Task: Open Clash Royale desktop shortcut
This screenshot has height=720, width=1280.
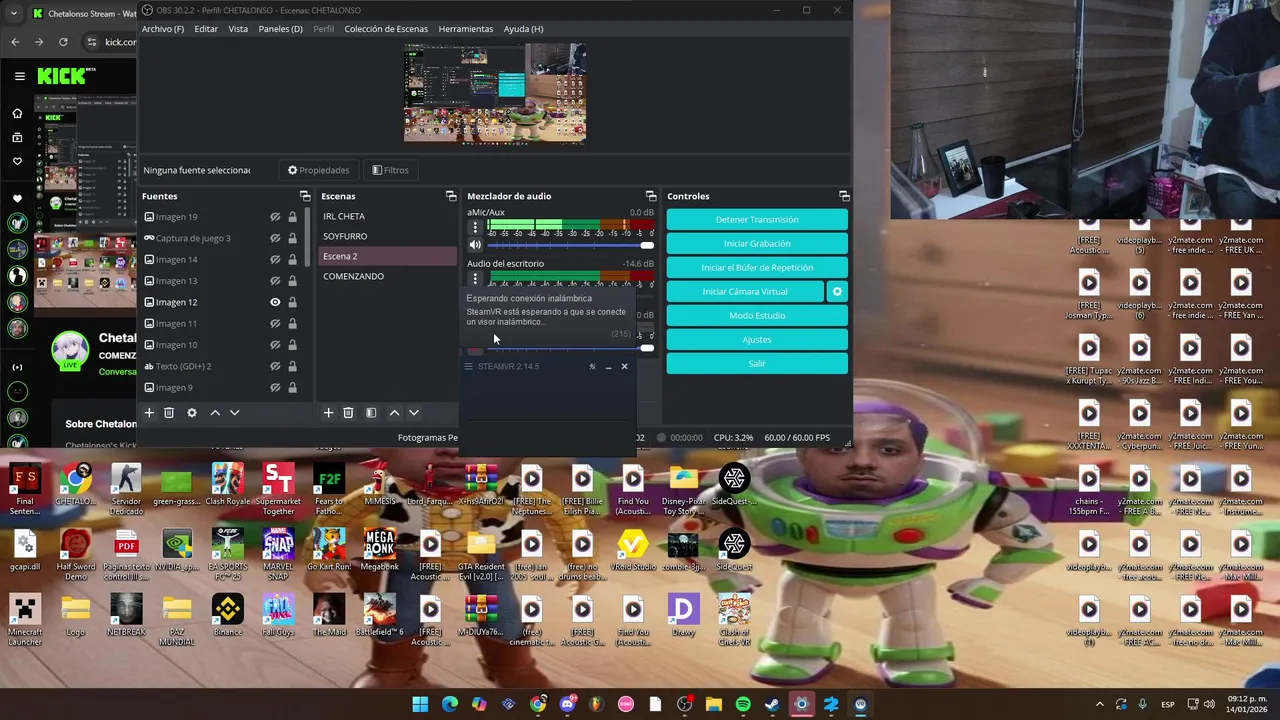Action: click(227, 487)
